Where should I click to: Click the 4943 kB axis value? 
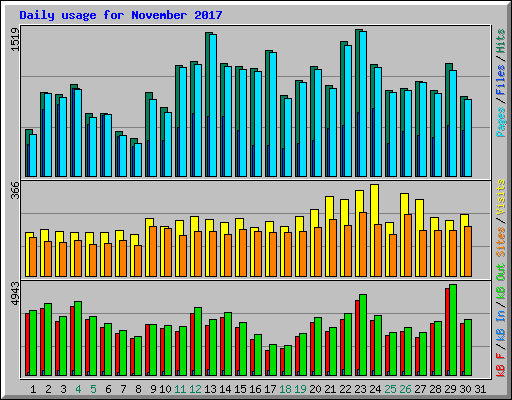15,293
